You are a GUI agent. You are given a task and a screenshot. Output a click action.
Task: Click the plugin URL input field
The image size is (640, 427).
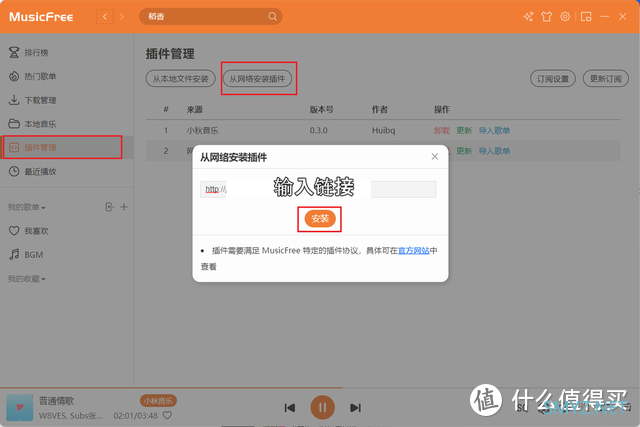[318, 189]
